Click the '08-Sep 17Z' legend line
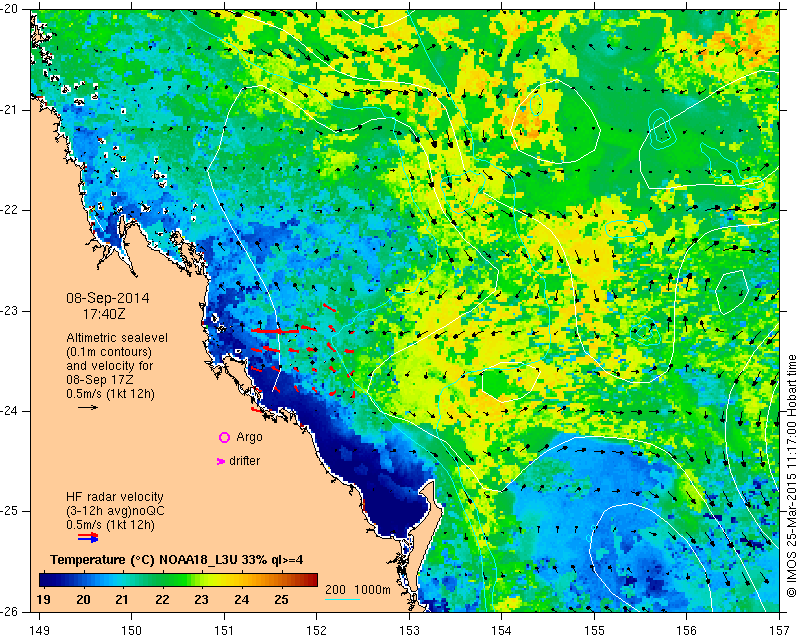Image resolution: width=800 pixels, height=640 pixels. [x=101, y=380]
